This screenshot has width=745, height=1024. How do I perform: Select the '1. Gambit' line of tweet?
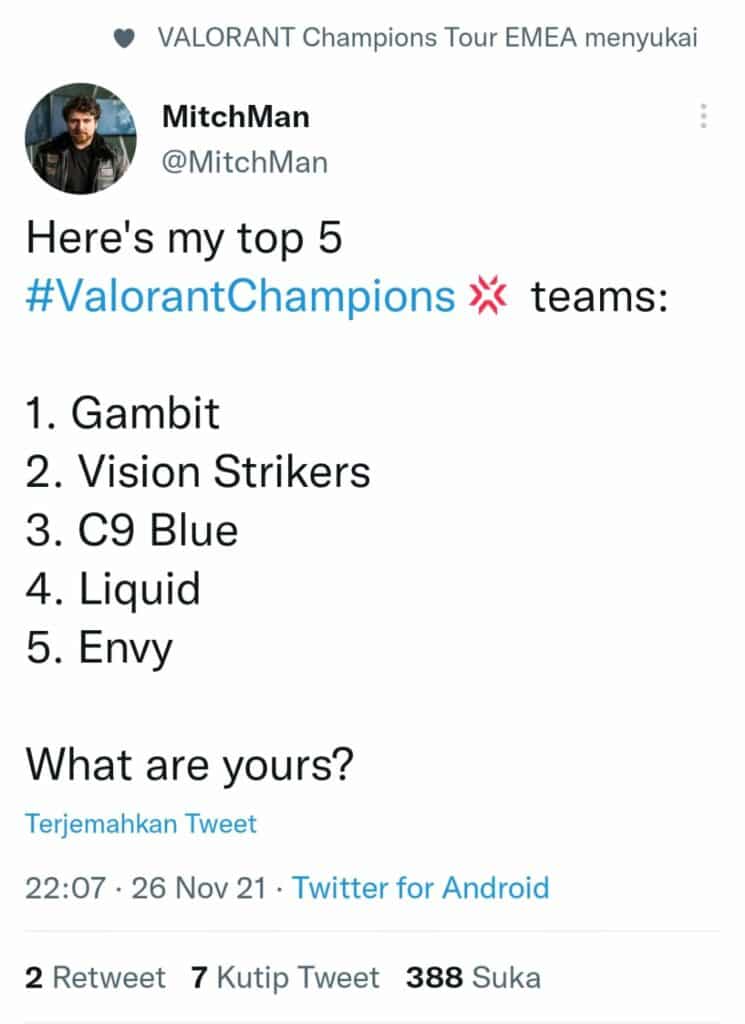[x=122, y=413]
